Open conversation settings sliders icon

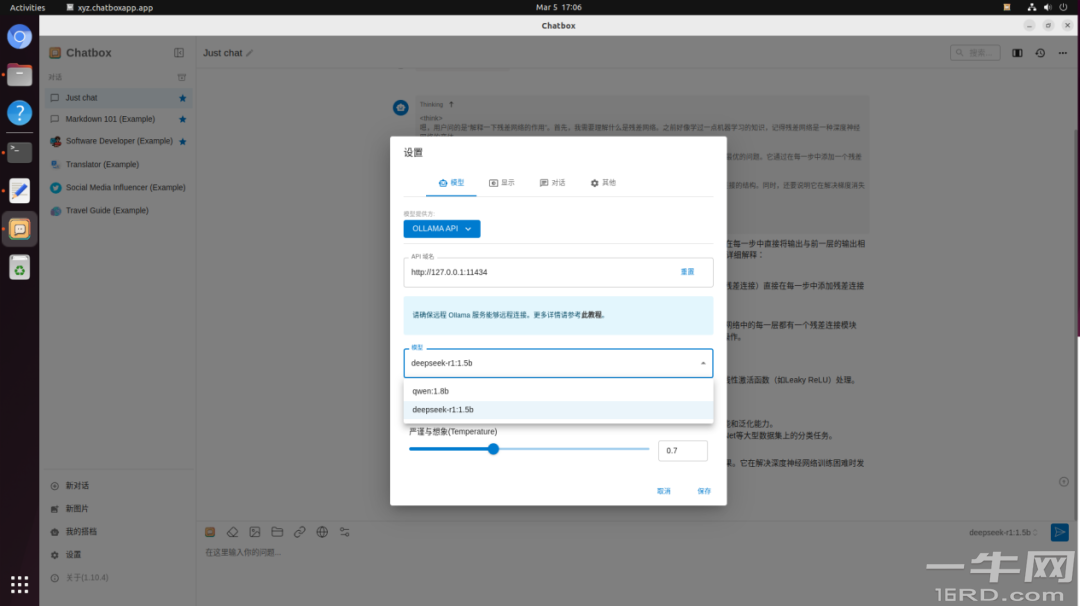(x=344, y=532)
